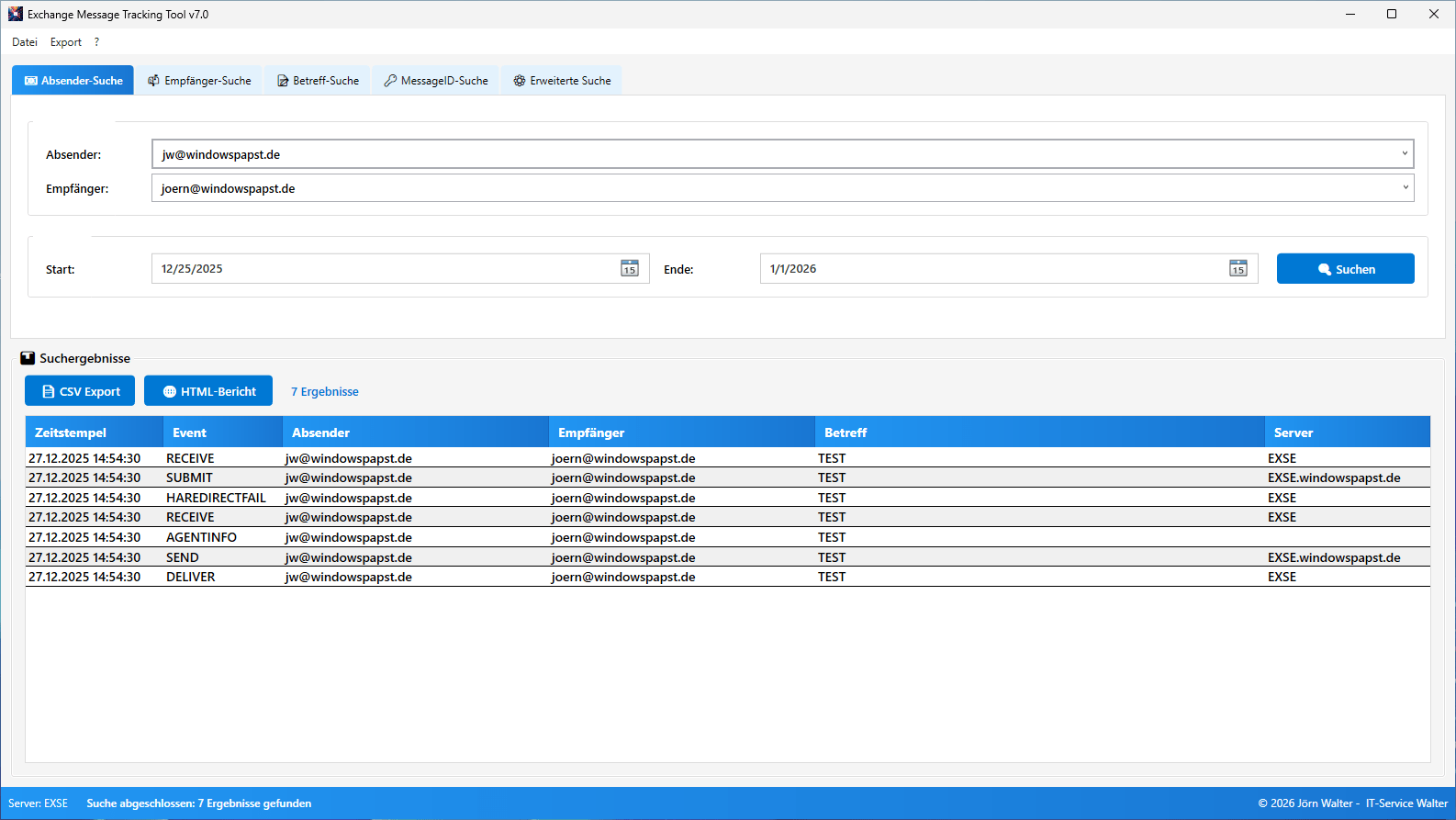Expand the Empfänger dropdown list

(x=1404, y=188)
